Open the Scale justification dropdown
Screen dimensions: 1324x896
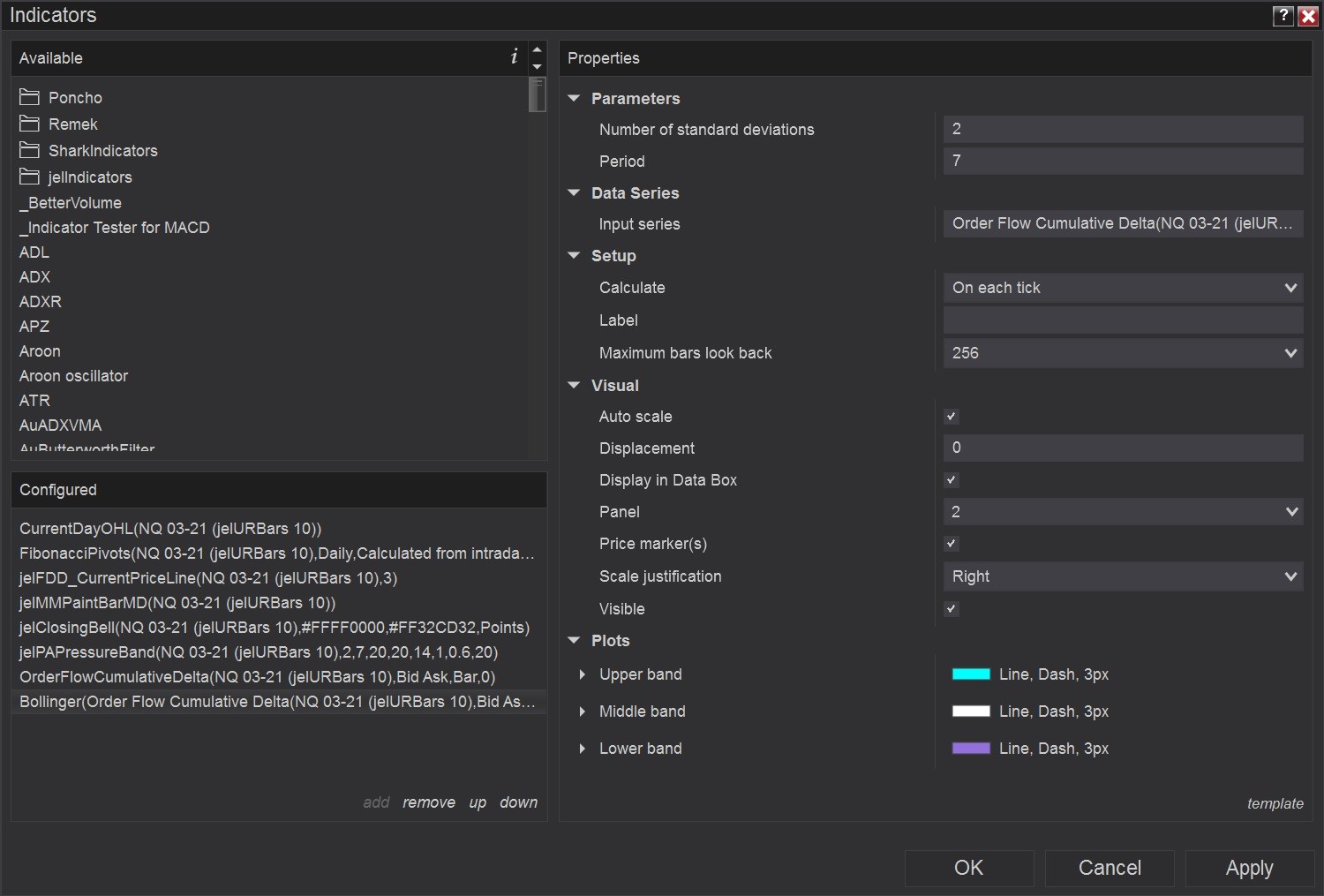1123,576
